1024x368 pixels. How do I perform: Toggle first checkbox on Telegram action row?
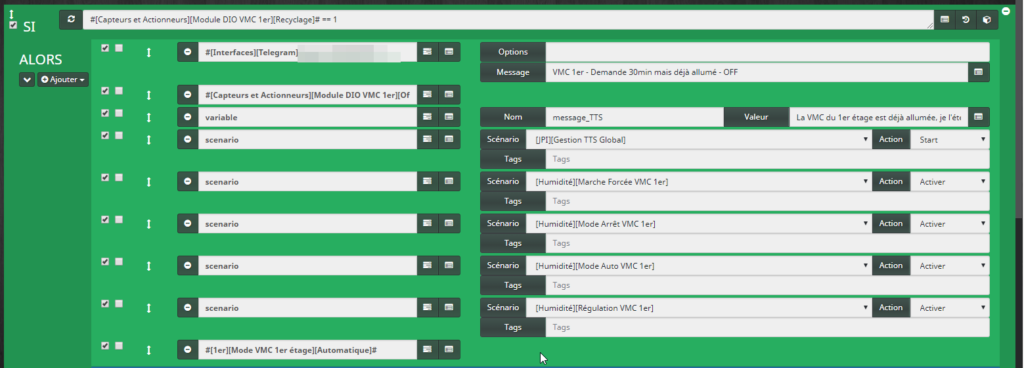click(105, 48)
